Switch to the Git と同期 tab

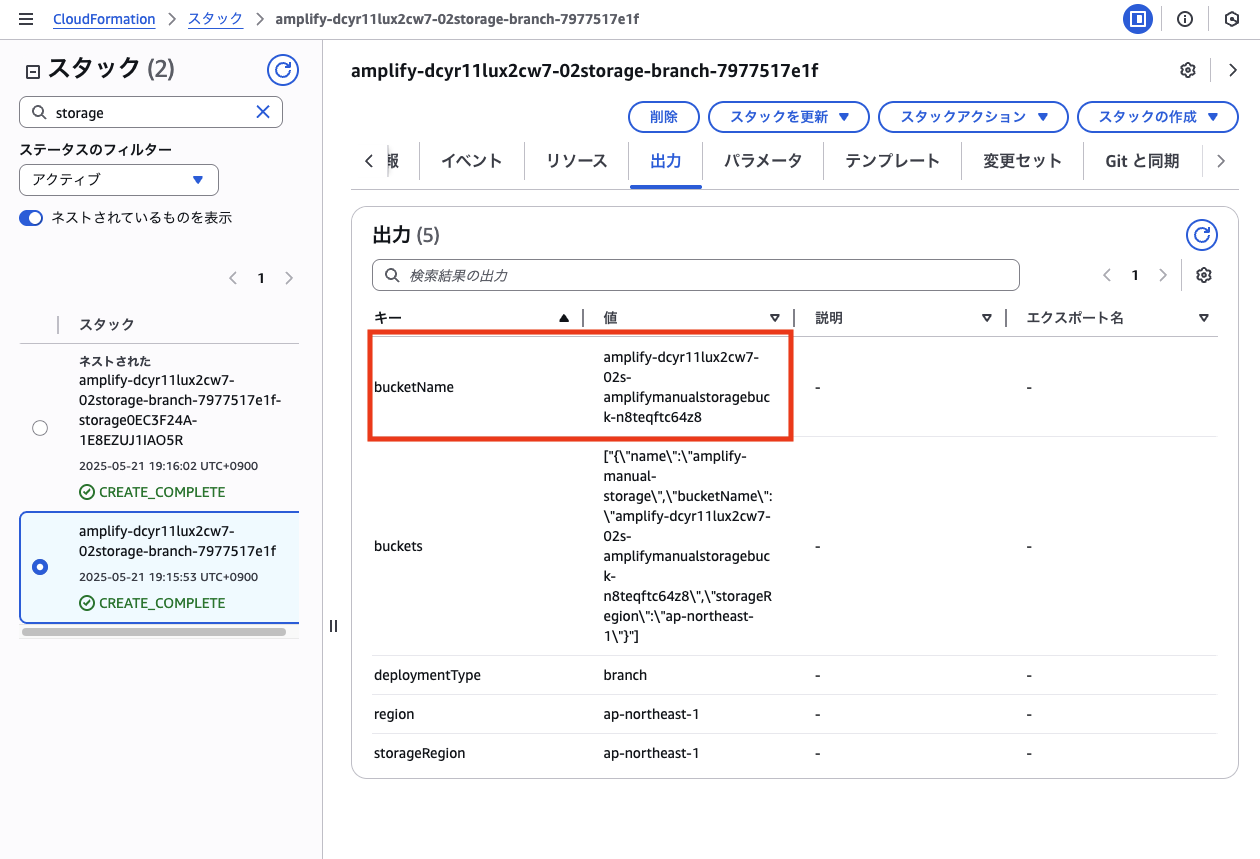click(1142, 161)
